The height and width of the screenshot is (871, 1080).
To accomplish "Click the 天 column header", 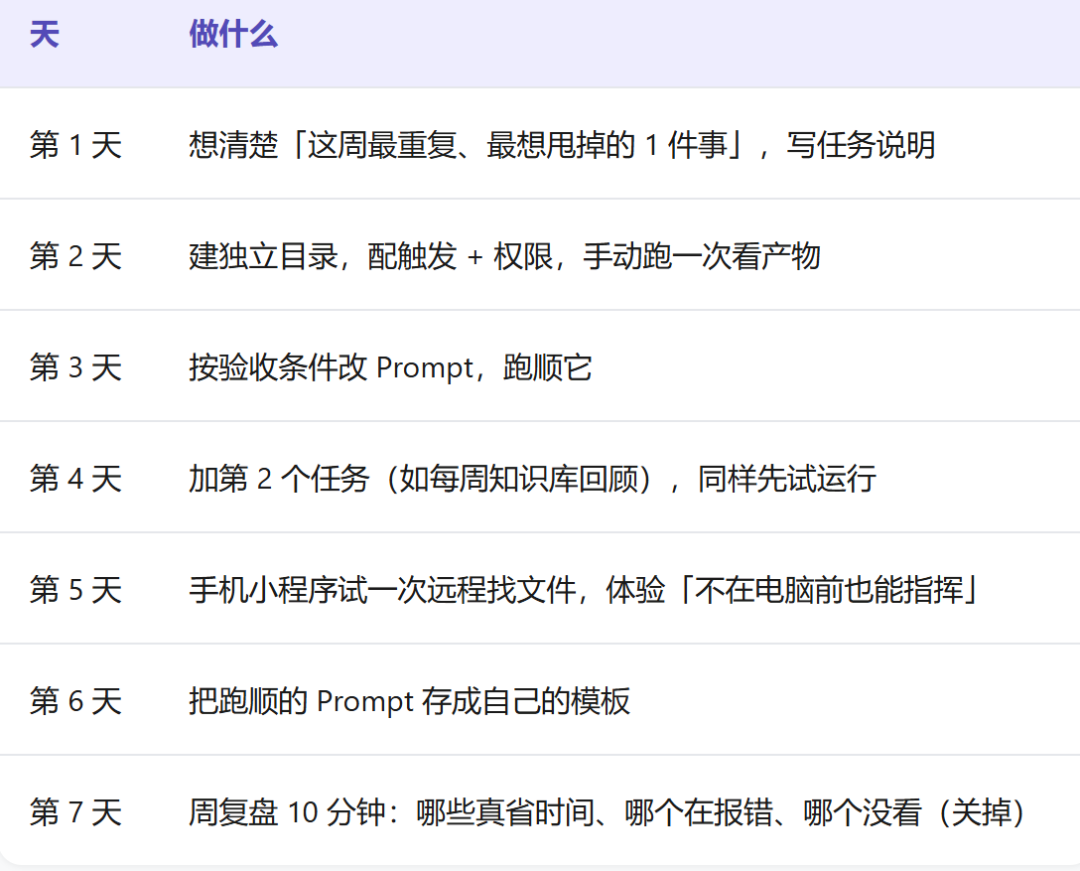I will 44,34.
